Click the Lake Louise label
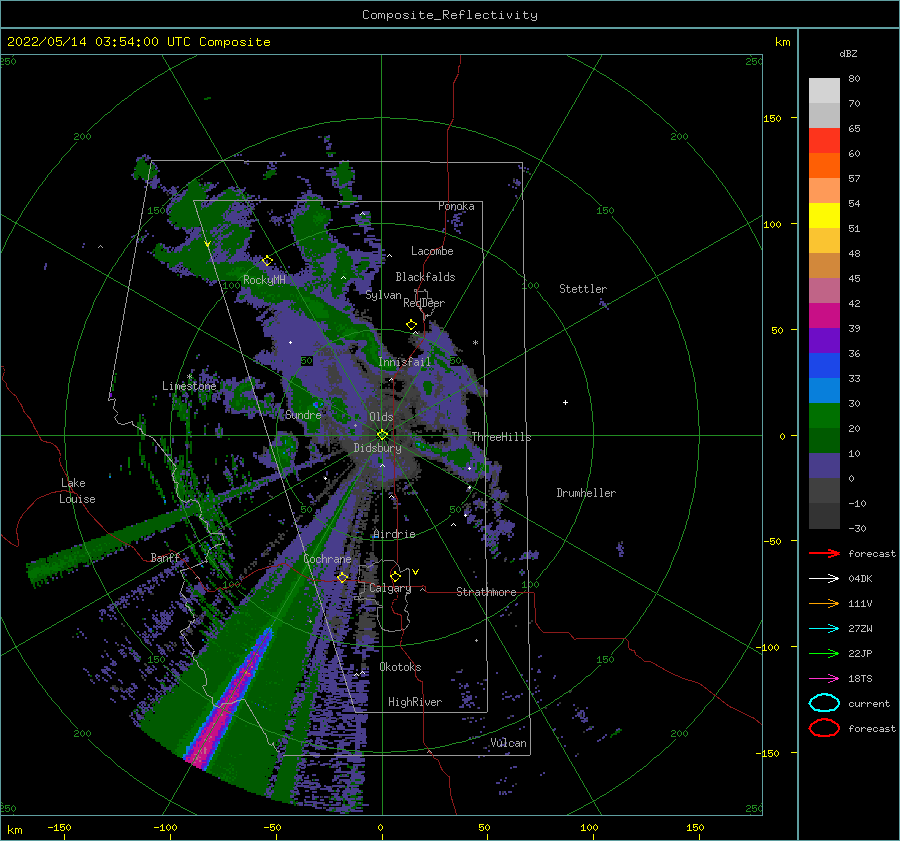This screenshot has height=841, width=900. pos(77,491)
